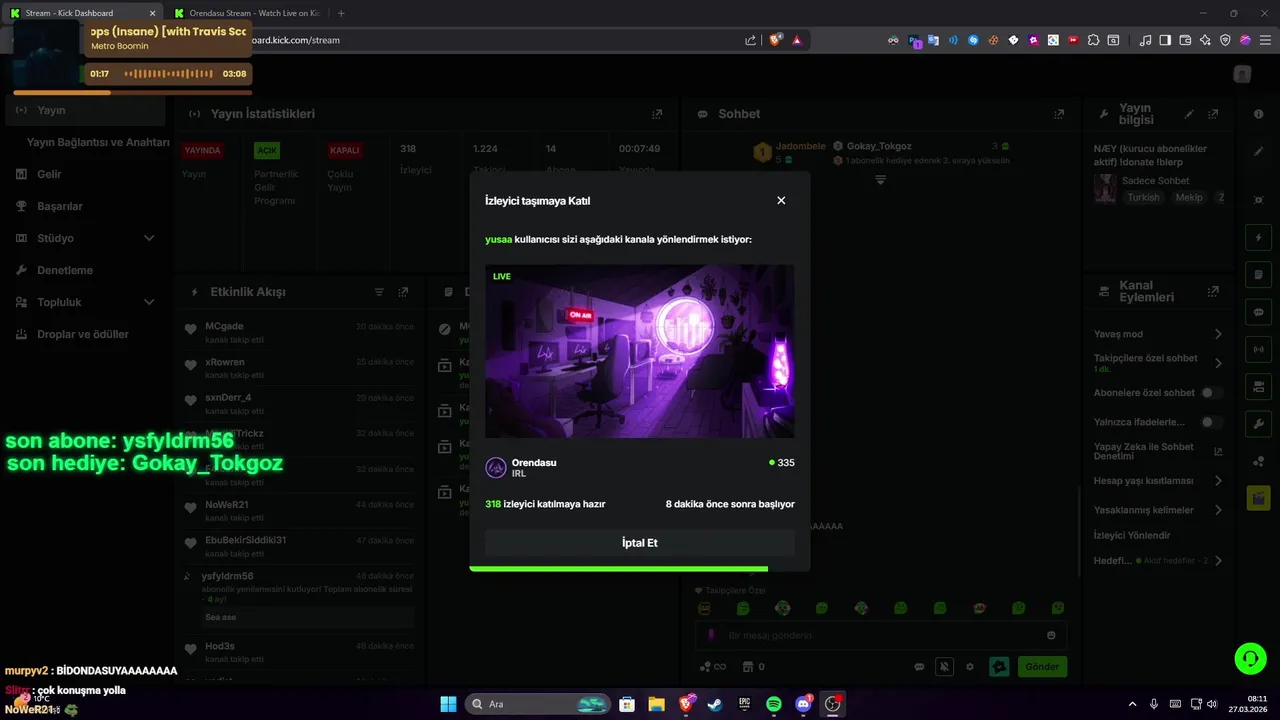Open Yapay Zeka ile Sohbet Denetimi link

(1158, 451)
